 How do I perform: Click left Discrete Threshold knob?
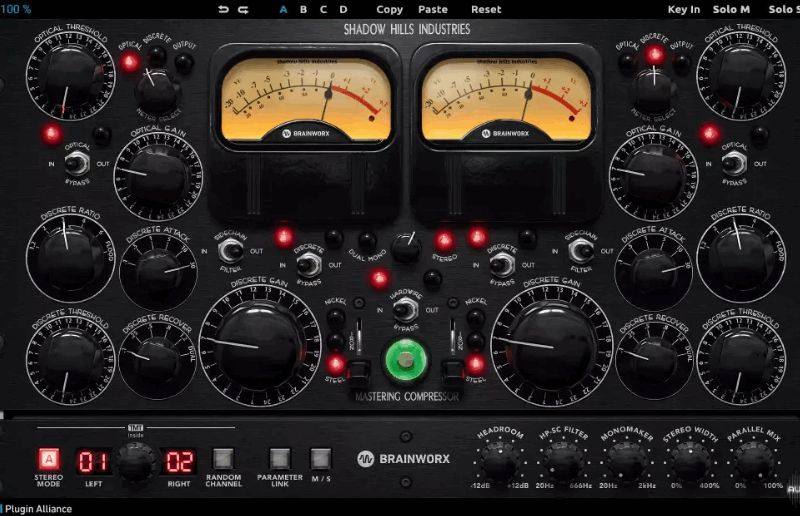click(x=70, y=359)
